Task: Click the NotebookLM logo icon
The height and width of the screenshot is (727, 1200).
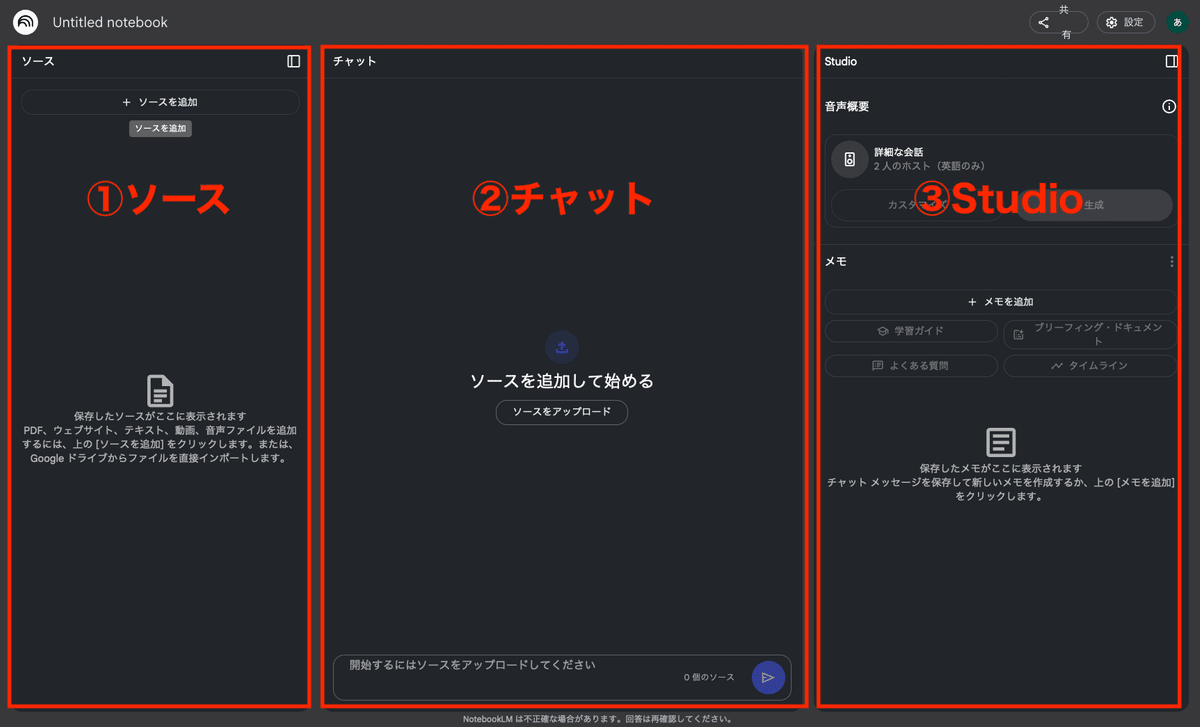Action: [25, 21]
